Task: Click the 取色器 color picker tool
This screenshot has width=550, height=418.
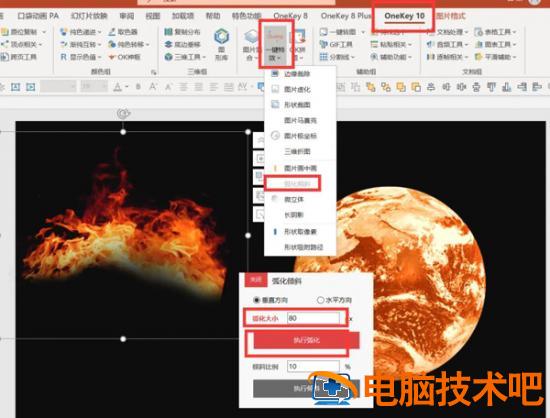Action: click(x=123, y=32)
